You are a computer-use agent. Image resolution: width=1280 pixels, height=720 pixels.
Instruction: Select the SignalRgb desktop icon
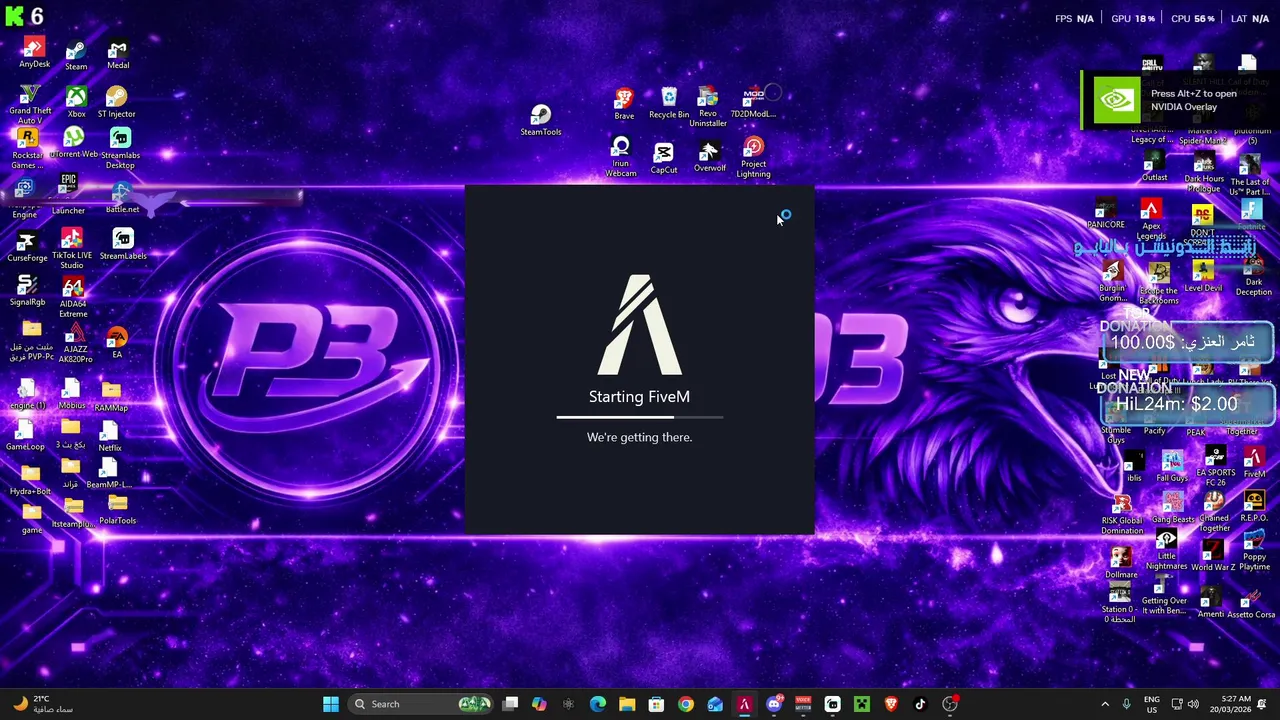pyautogui.click(x=27, y=291)
